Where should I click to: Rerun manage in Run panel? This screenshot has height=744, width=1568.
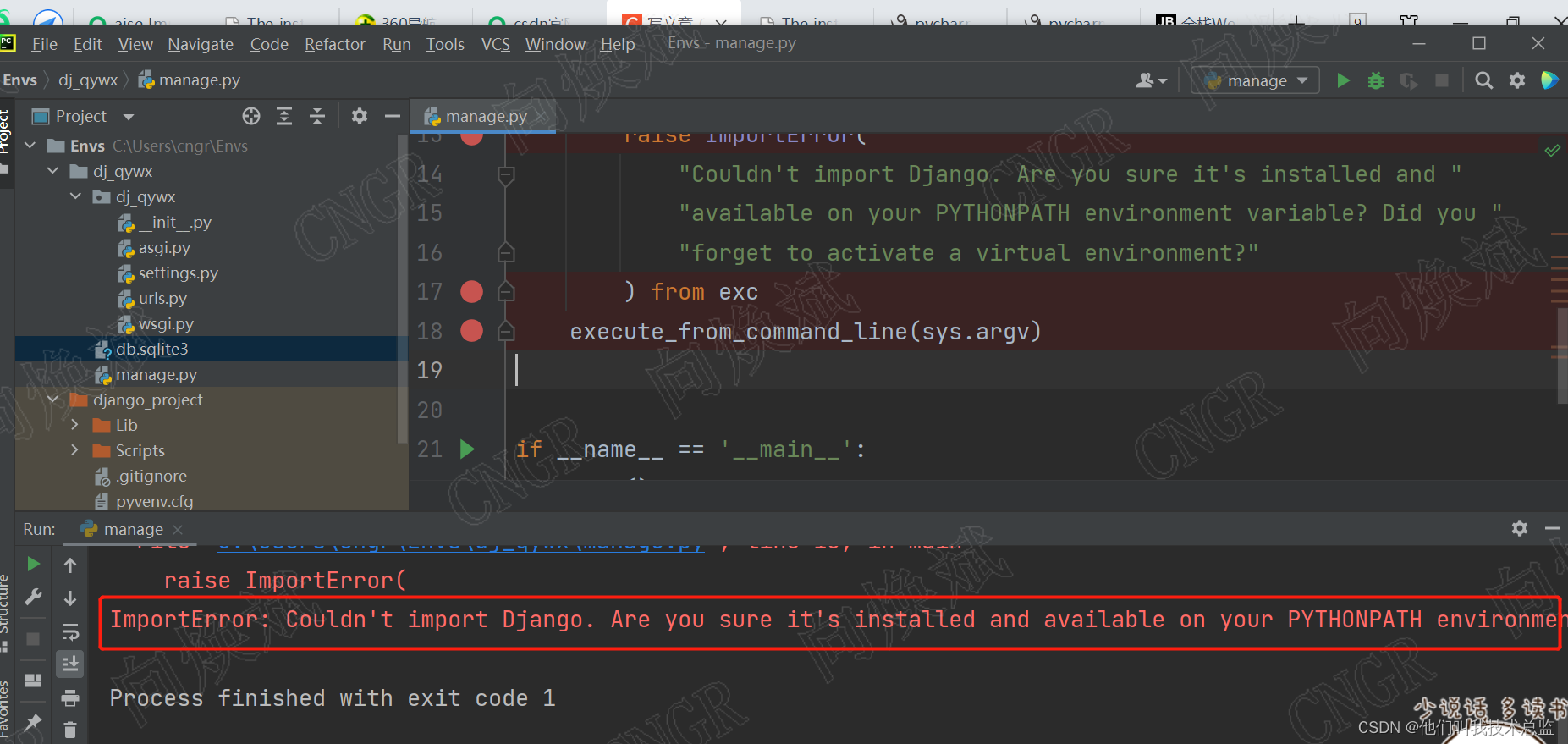click(33, 564)
